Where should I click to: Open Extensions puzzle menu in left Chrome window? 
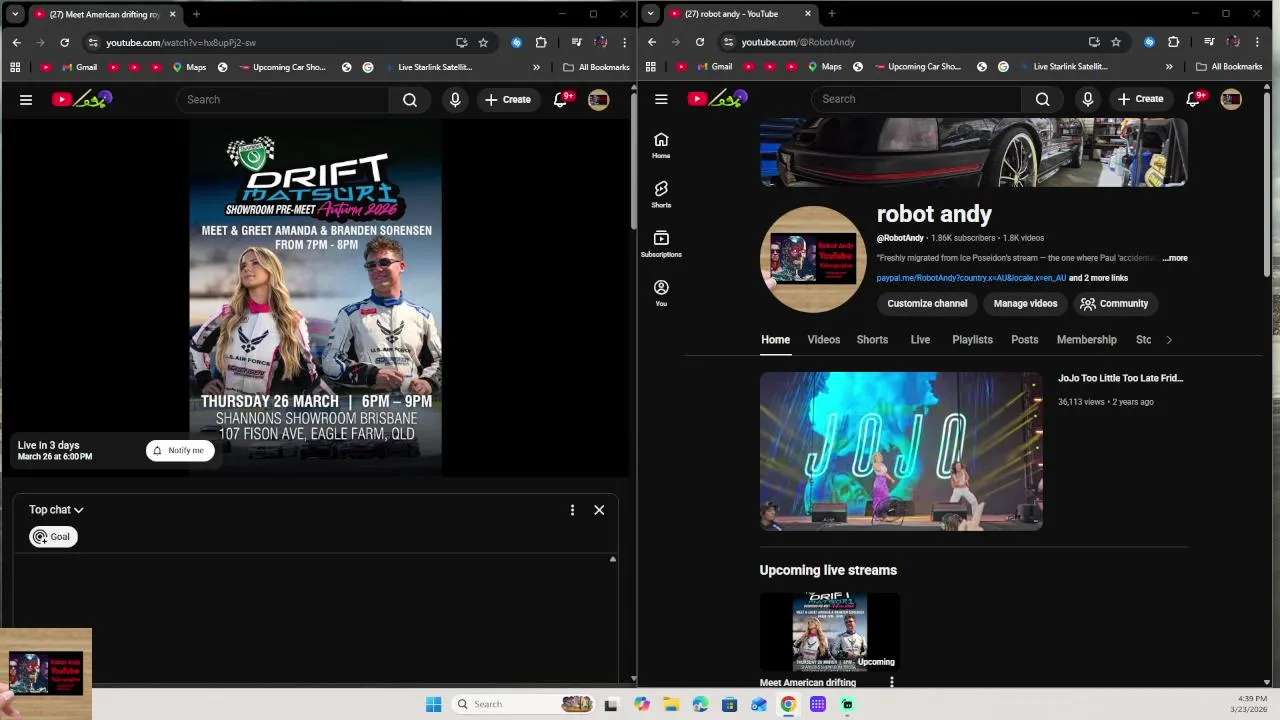pos(541,42)
